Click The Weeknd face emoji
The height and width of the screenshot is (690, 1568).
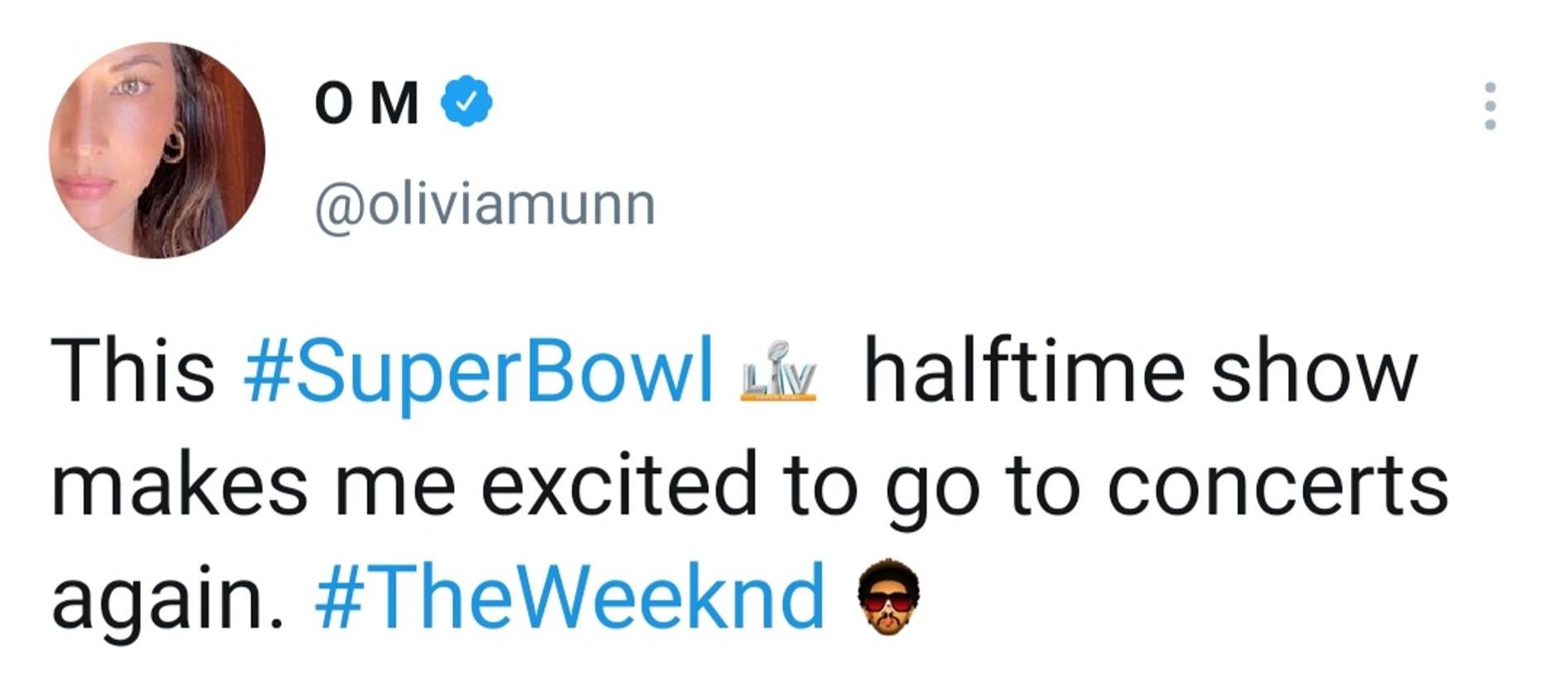click(888, 597)
